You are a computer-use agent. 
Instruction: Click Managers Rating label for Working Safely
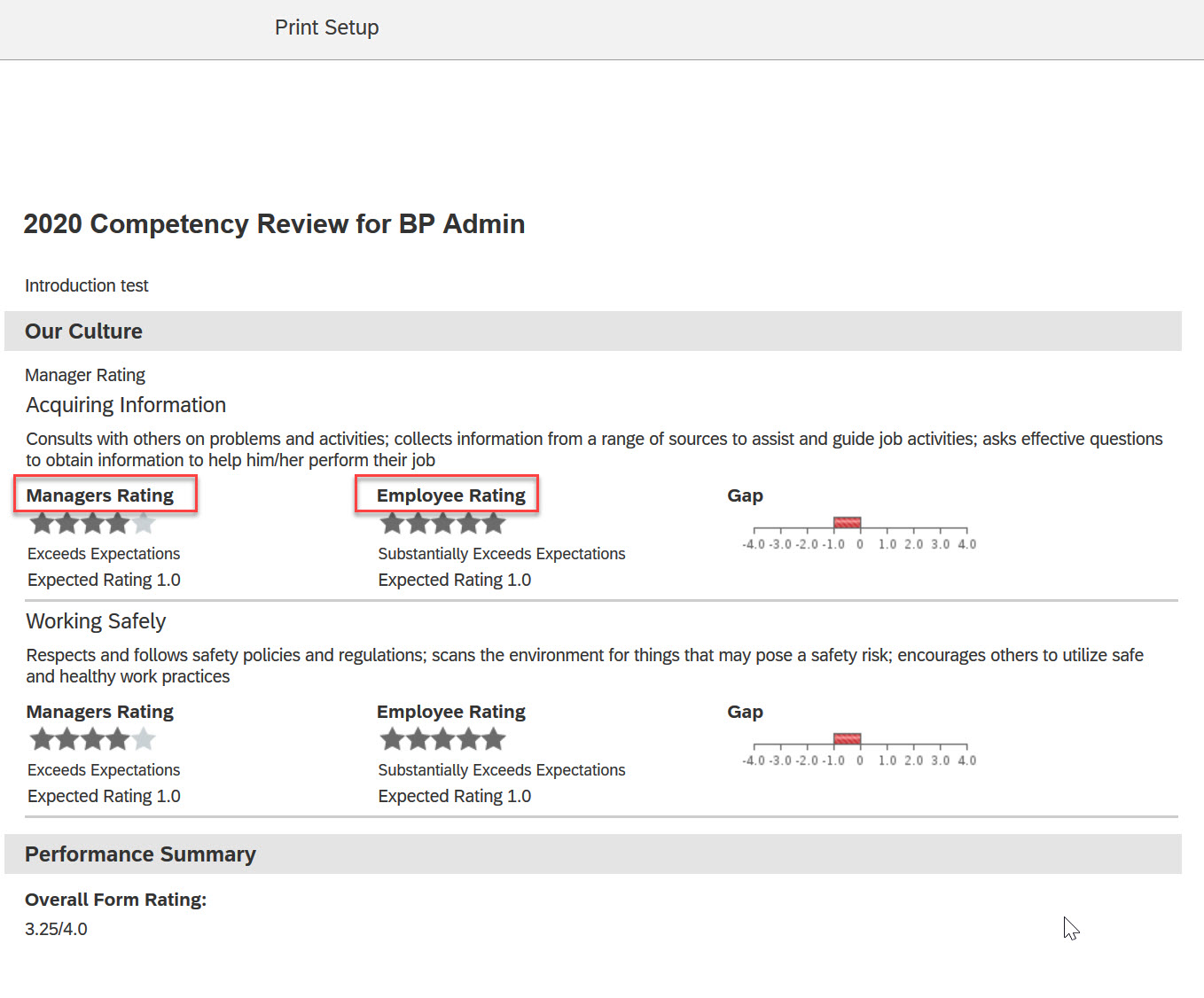100,712
